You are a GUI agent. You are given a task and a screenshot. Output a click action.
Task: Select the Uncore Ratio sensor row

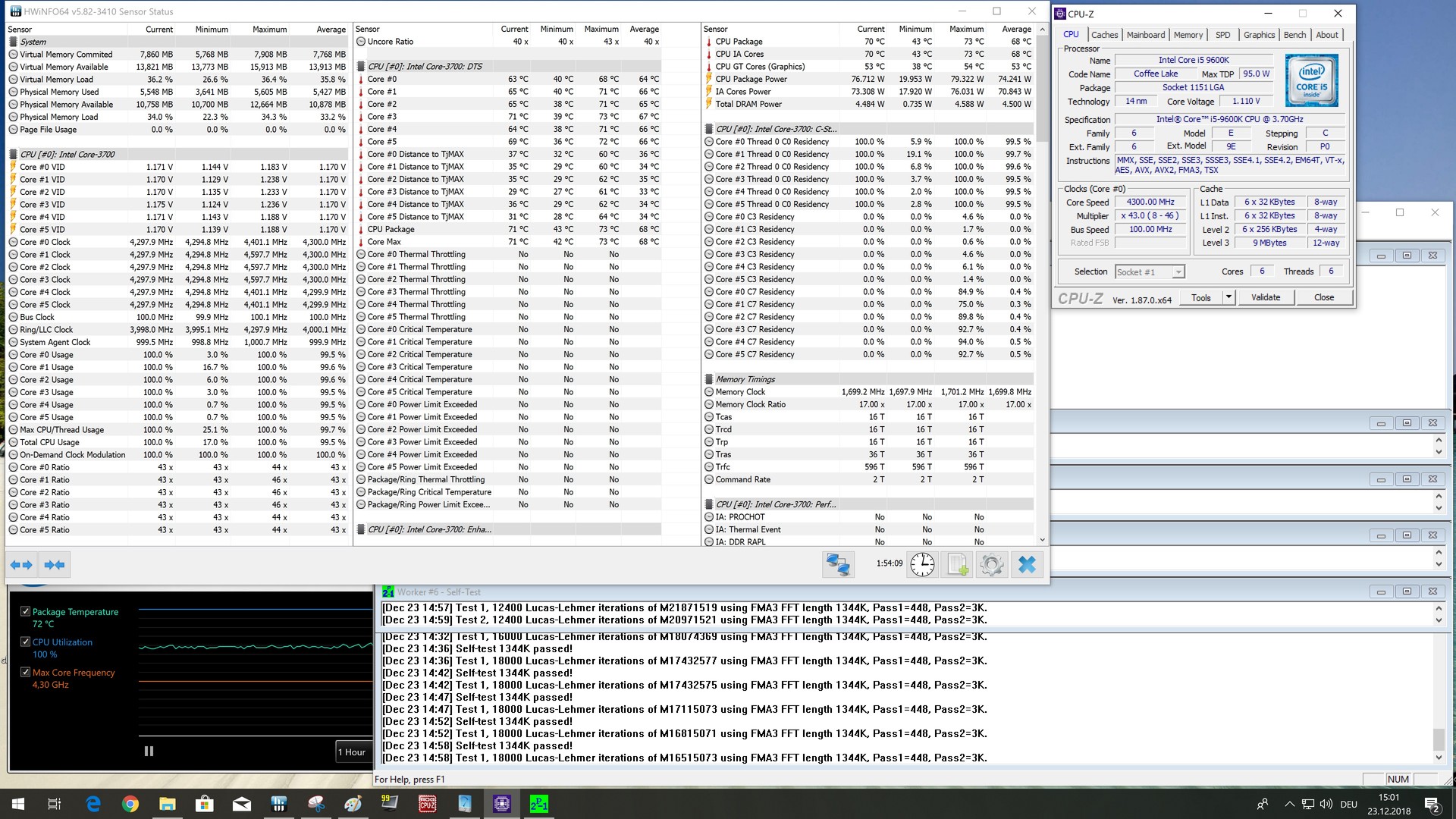coord(509,42)
